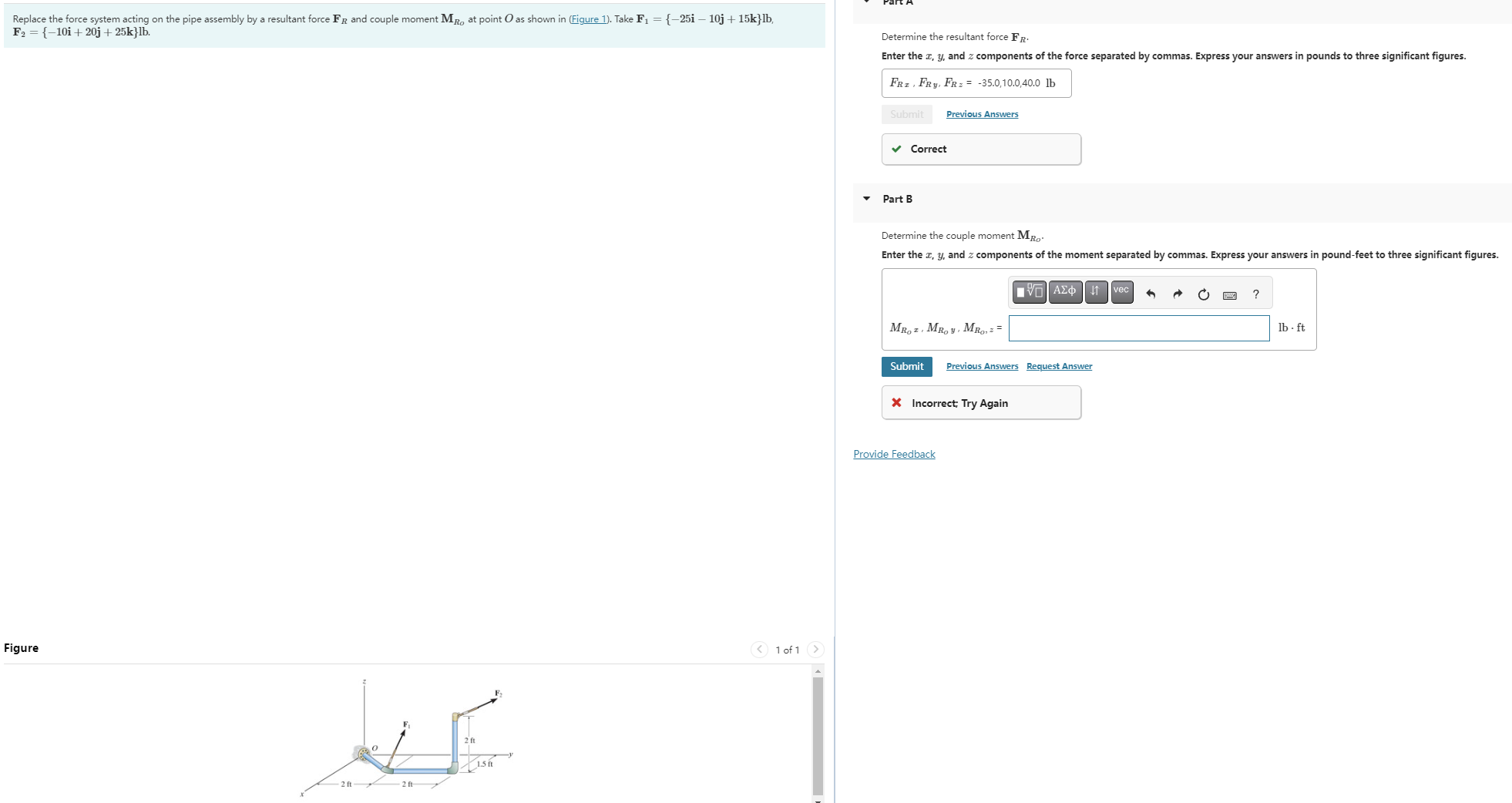
Task: Click the Part B heading text
Action: pos(898,199)
